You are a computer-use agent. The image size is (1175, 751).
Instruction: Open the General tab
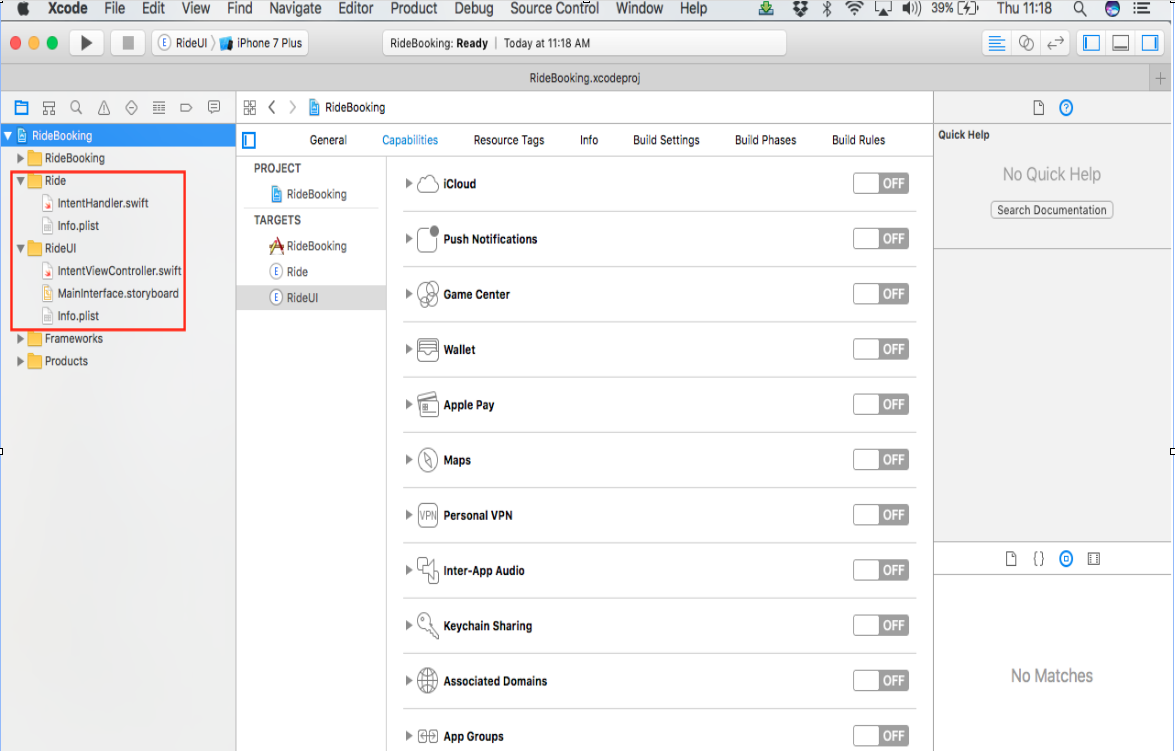coord(328,140)
